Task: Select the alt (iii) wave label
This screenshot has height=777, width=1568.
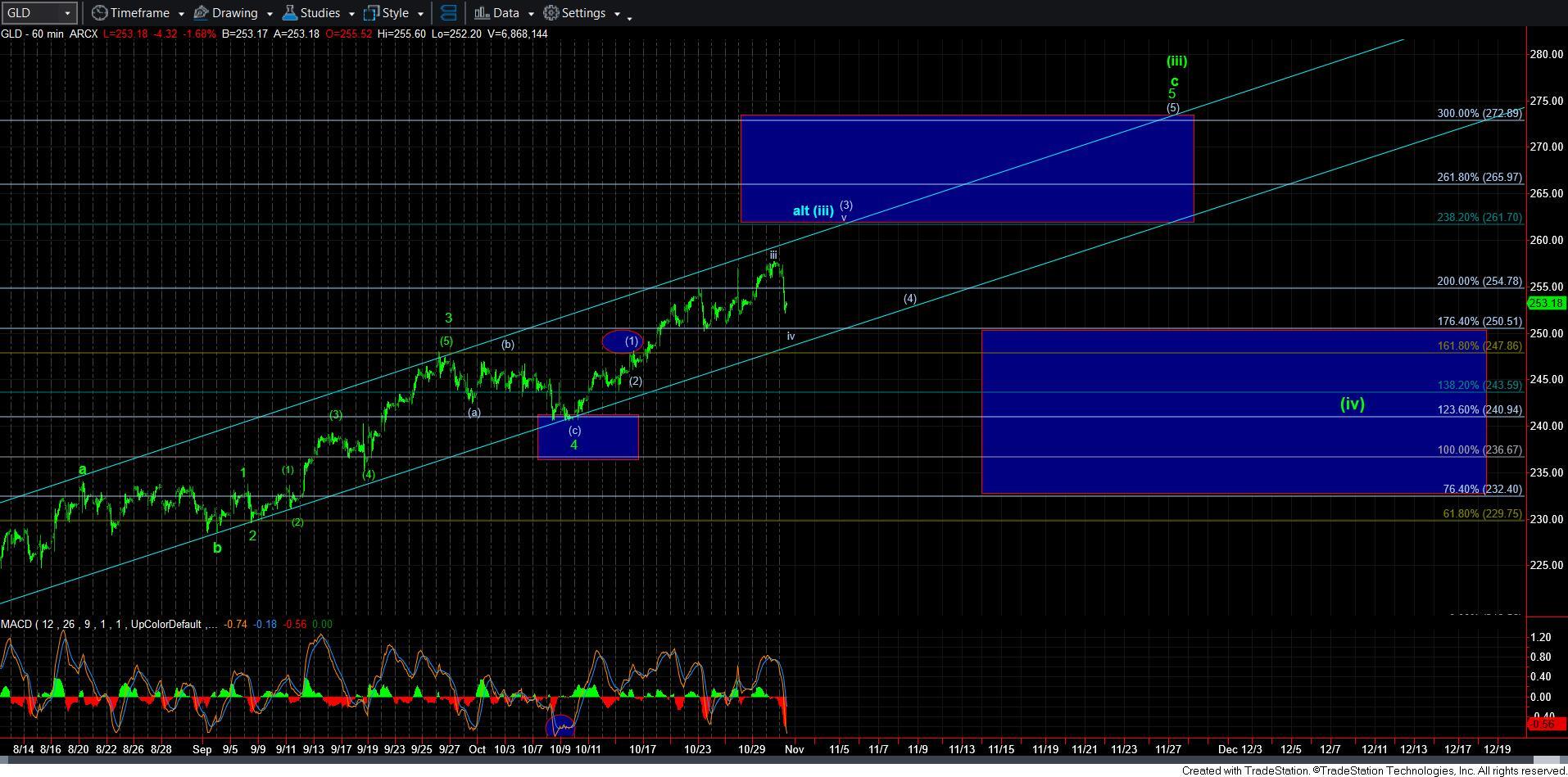Action: [813, 211]
